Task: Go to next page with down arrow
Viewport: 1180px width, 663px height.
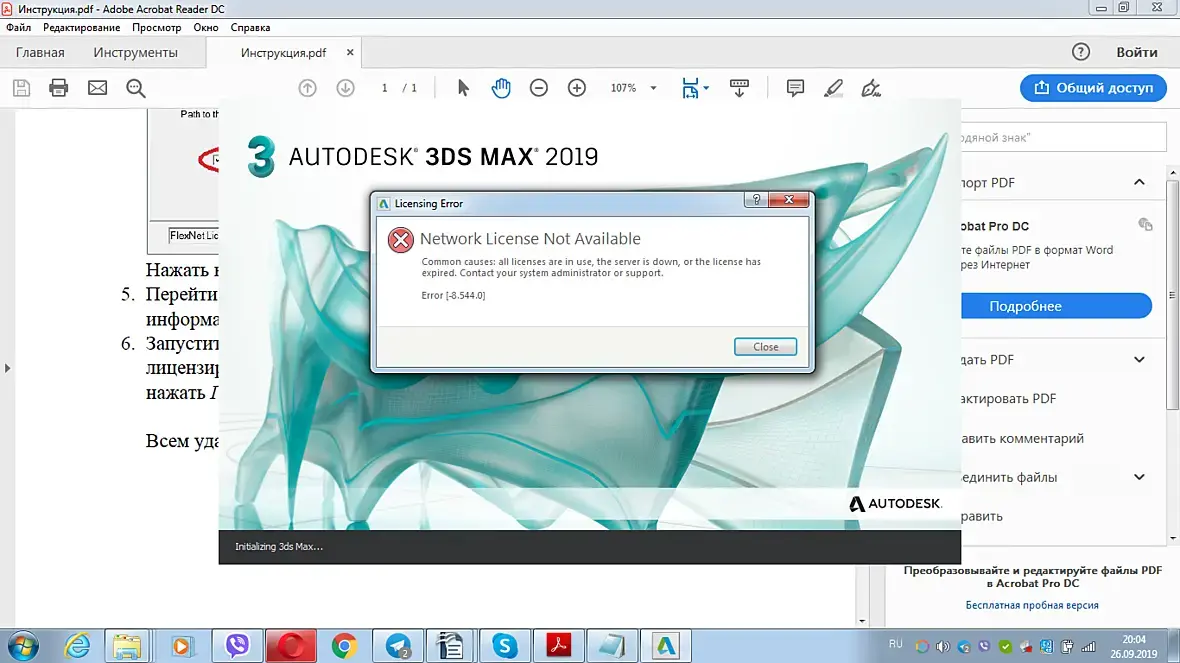Action: (345, 88)
